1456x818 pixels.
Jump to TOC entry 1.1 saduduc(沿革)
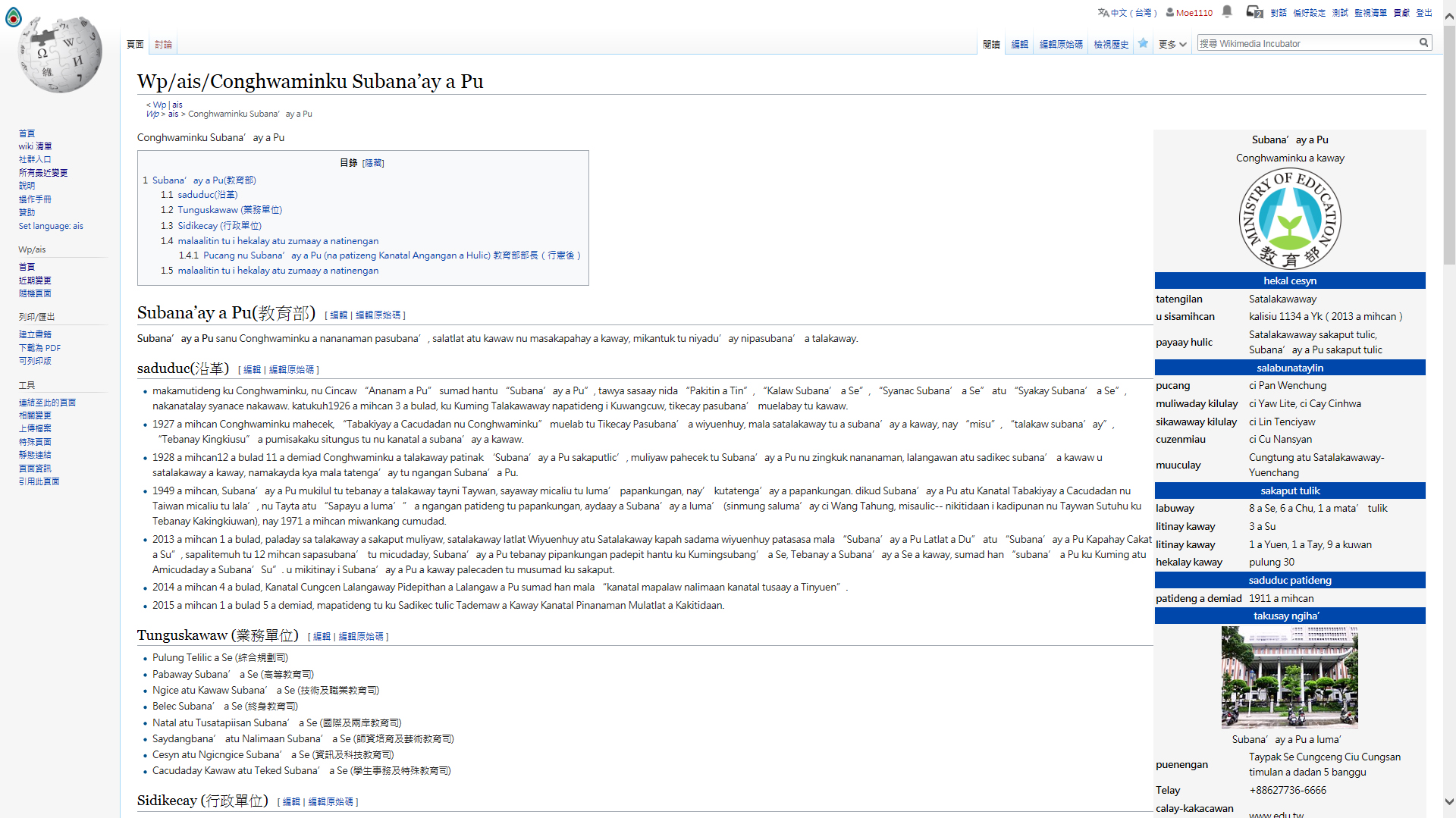pyautogui.click(x=199, y=195)
